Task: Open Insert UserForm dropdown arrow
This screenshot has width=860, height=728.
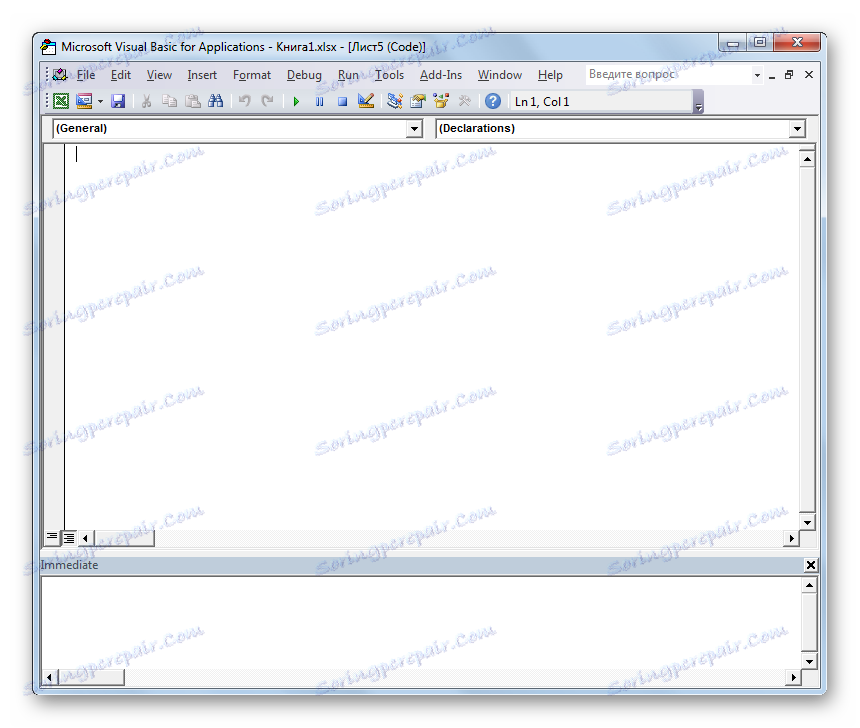Action: tap(100, 101)
